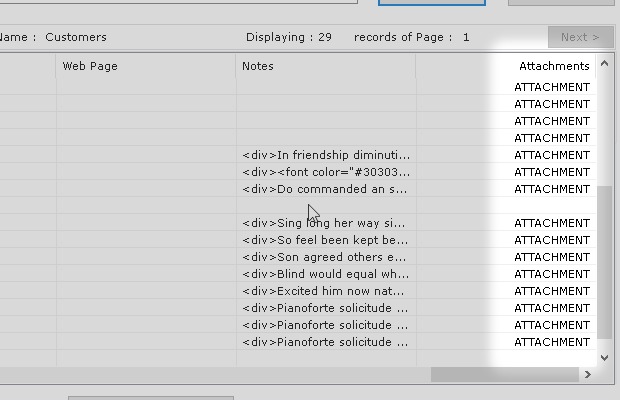Select the 'Sing long her way si...' notes cell
The width and height of the screenshot is (620, 400).
click(326, 223)
